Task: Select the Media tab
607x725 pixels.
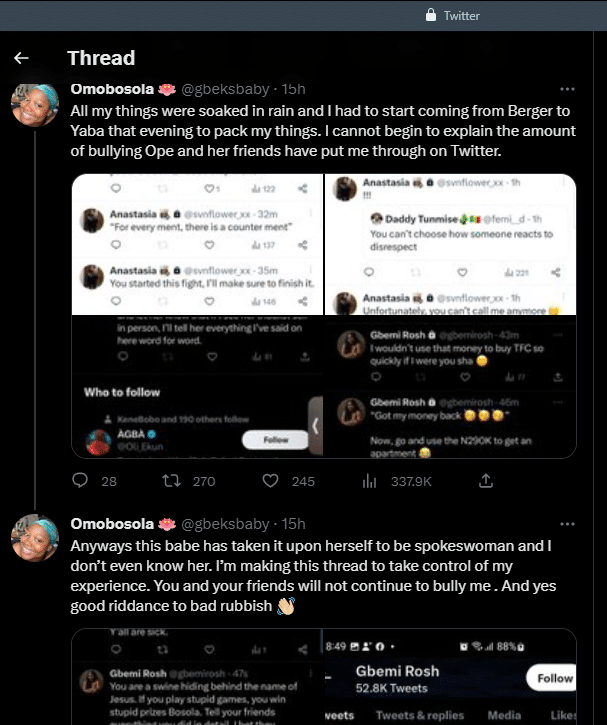Action: pyautogui.click(x=504, y=715)
